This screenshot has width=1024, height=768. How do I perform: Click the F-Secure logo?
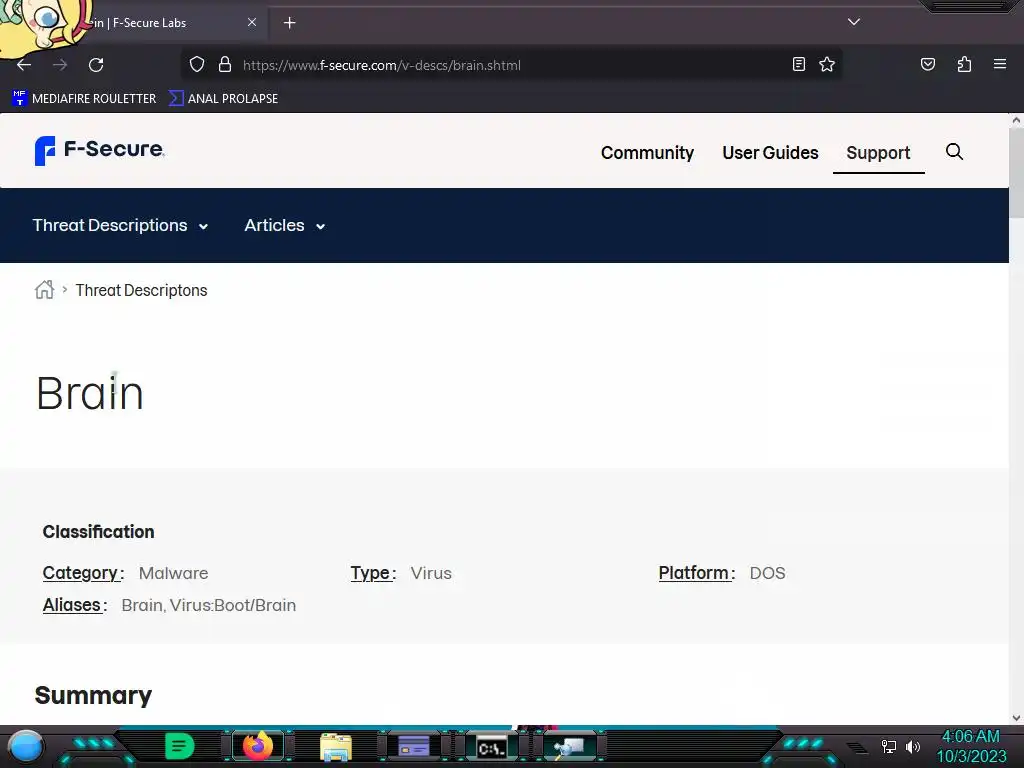[99, 150]
